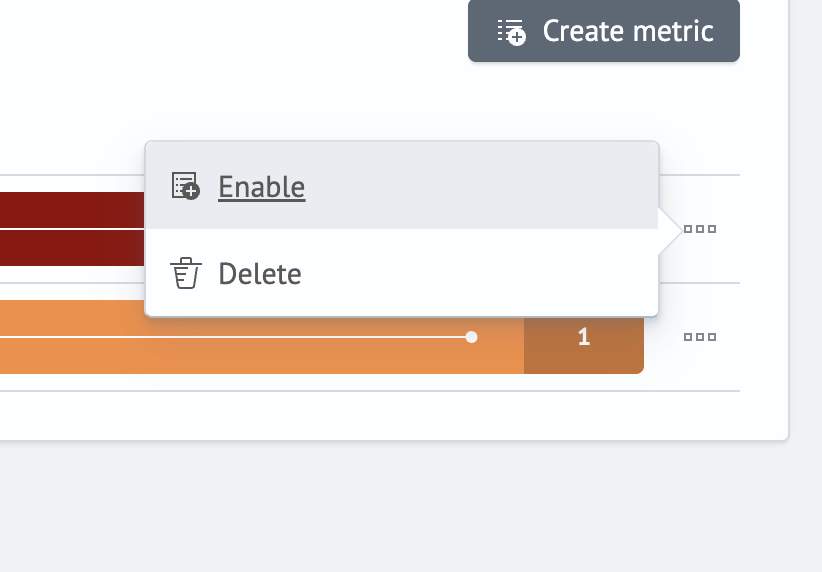Open the three-dot menu on the red row

[x=700, y=229]
